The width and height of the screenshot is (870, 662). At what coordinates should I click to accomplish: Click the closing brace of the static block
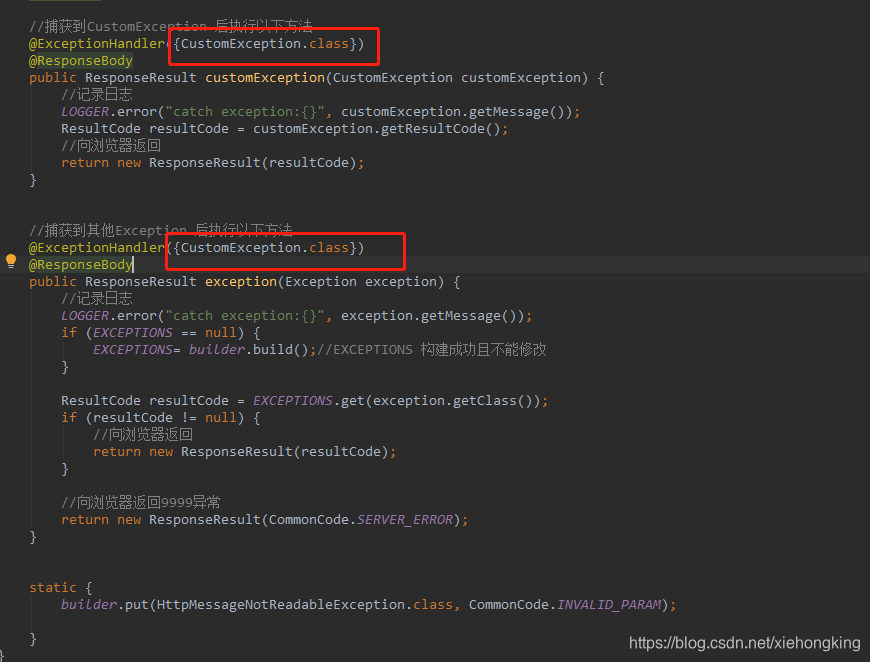pos(33,638)
